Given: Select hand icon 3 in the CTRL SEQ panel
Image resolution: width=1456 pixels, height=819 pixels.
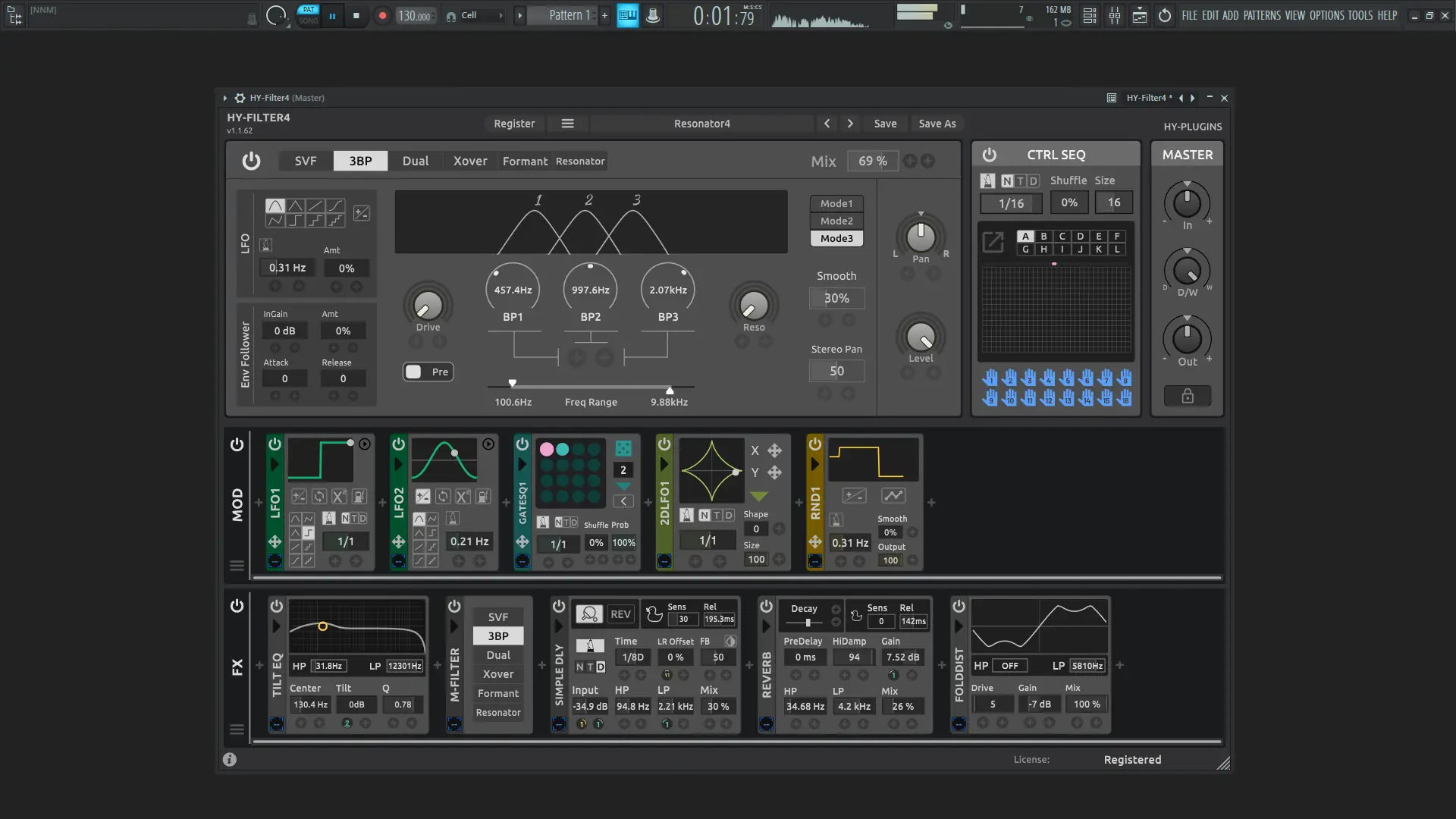Looking at the screenshot, I should (1029, 377).
